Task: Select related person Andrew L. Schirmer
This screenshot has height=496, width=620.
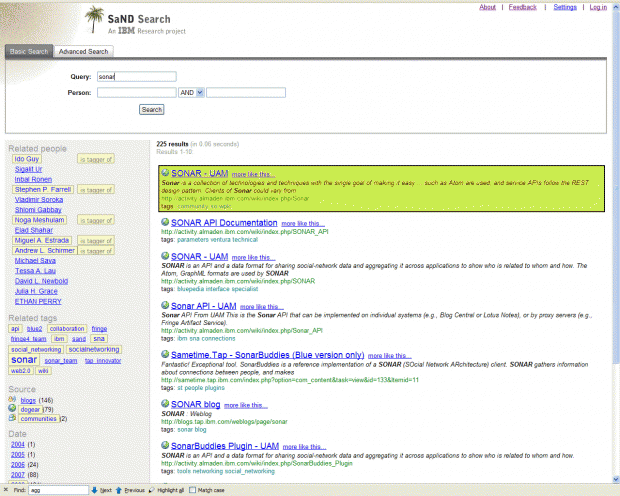Action: (x=45, y=250)
